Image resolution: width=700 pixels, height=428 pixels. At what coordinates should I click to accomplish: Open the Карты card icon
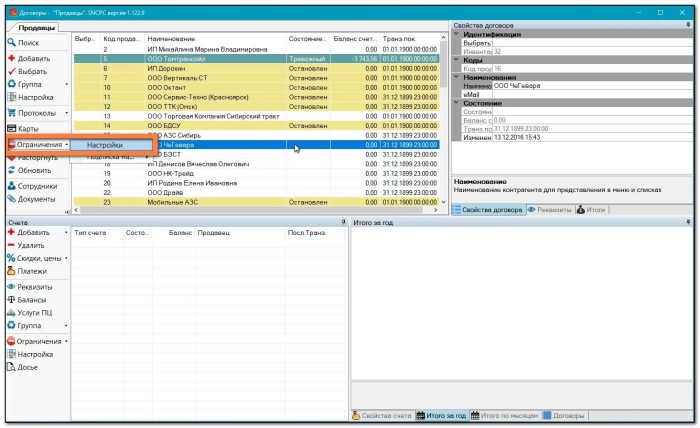[12, 129]
